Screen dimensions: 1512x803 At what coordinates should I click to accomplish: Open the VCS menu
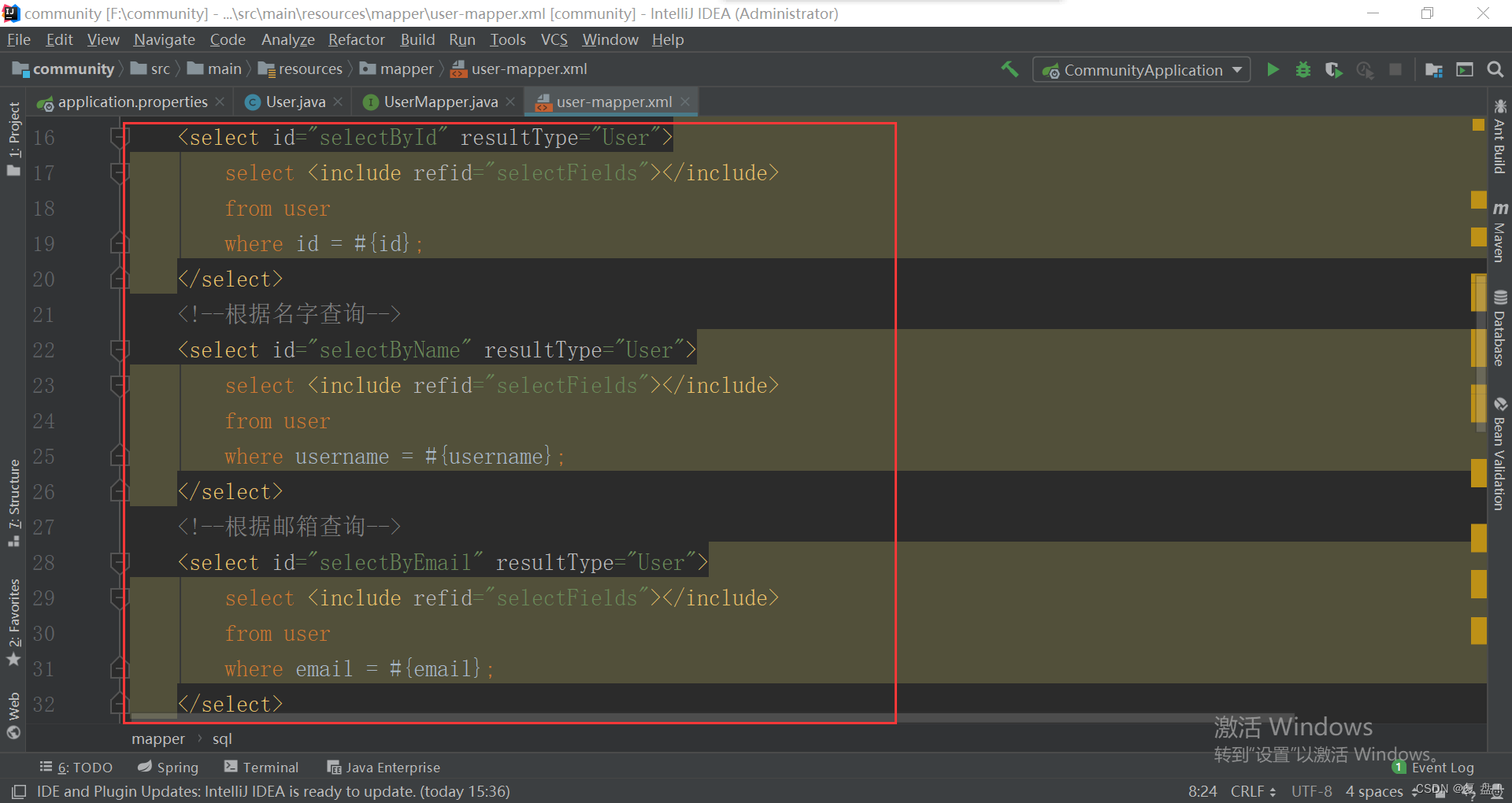554,39
